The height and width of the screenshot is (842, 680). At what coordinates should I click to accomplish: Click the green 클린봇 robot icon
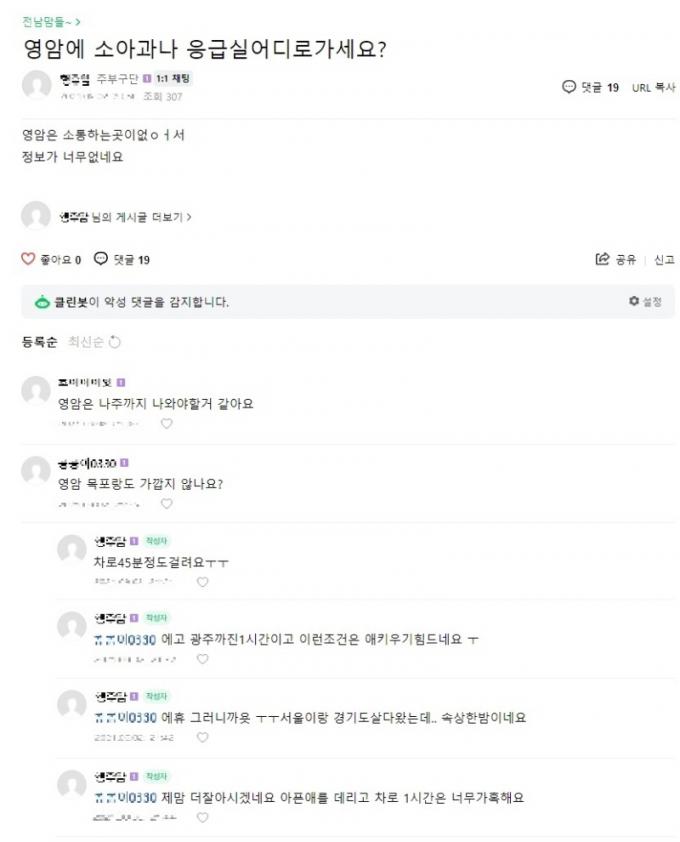(42, 302)
